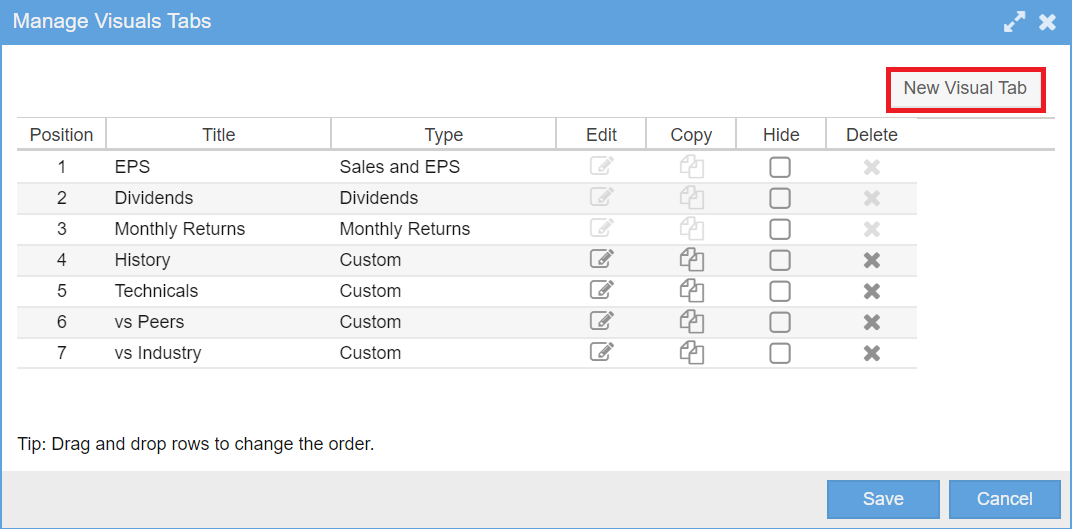Screen dimensions: 1072x529
Task: Copy the vs Peers visual tab
Action: coord(692,322)
